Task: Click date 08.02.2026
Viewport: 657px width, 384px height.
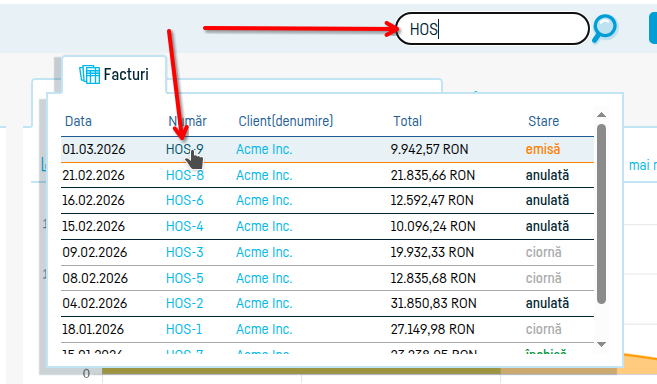Action: [x=95, y=278]
